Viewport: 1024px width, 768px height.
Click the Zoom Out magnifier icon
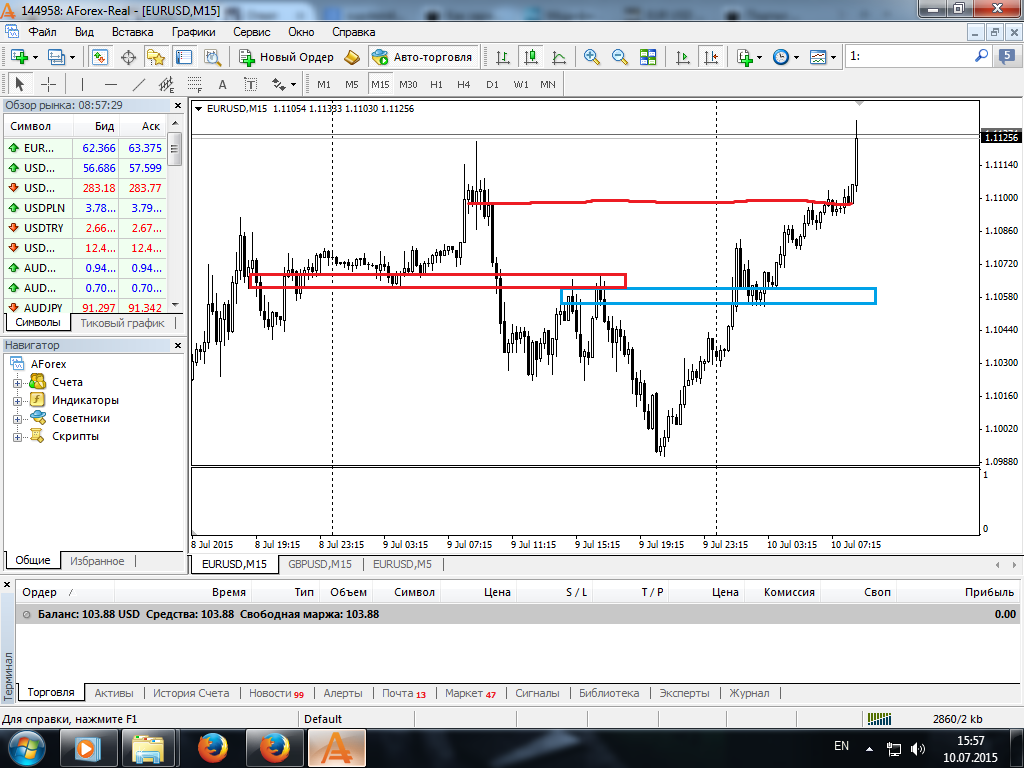click(620, 57)
